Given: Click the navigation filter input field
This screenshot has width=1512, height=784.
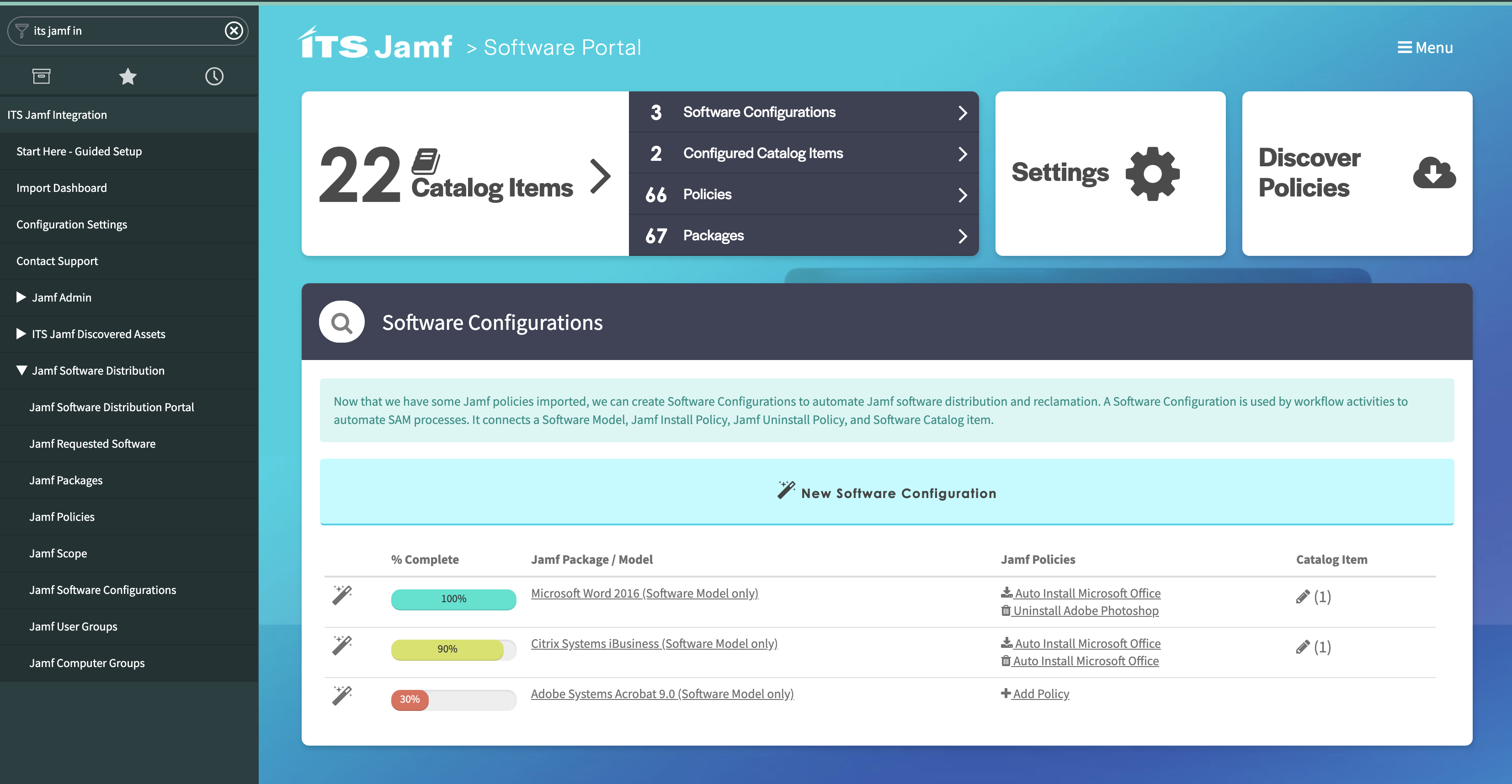Looking at the screenshot, I should (123, 31).
